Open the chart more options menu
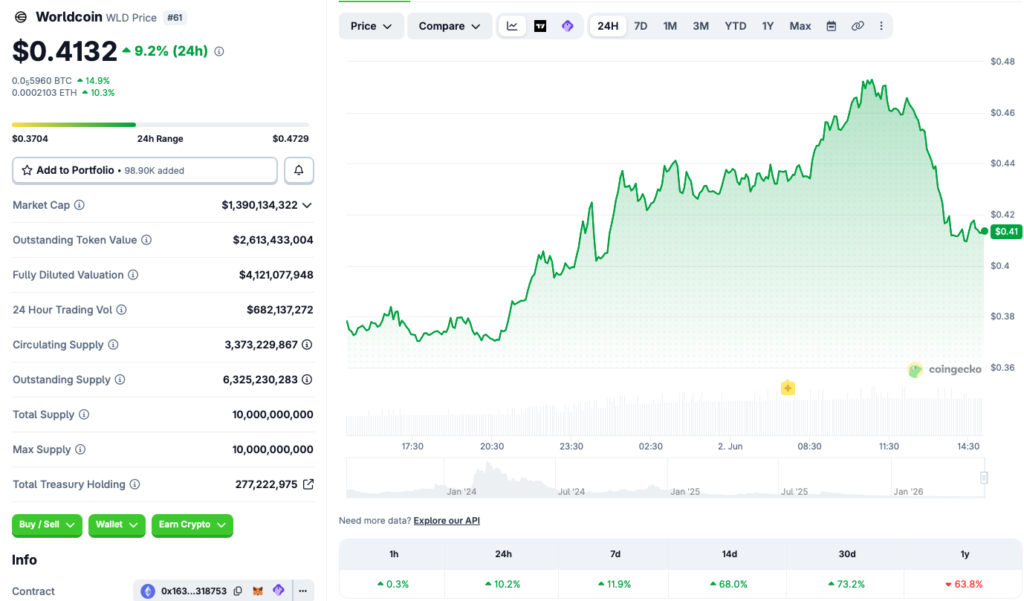The image size is (1024, 601). click(x=881, y=26)
